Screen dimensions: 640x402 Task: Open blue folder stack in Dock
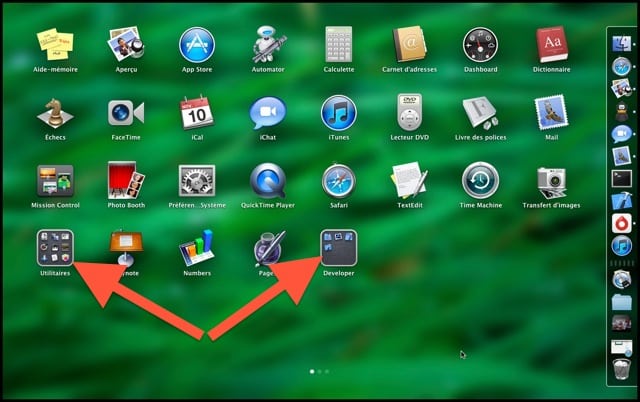coord(621,302)
